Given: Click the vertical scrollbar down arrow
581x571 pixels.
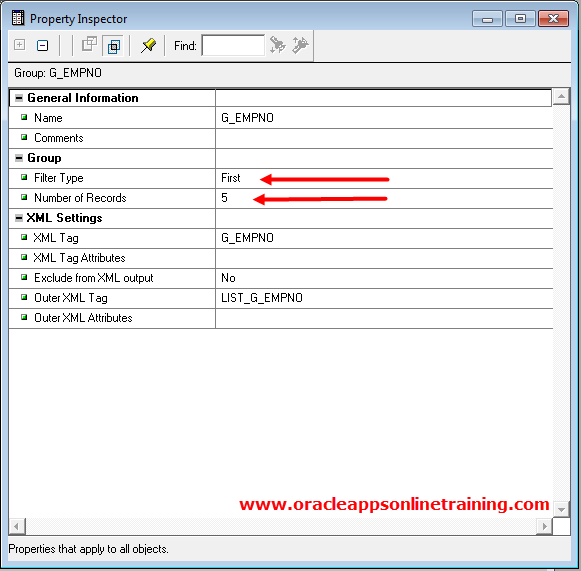Looking at the screenshot, I should click(x=561, y=509).
